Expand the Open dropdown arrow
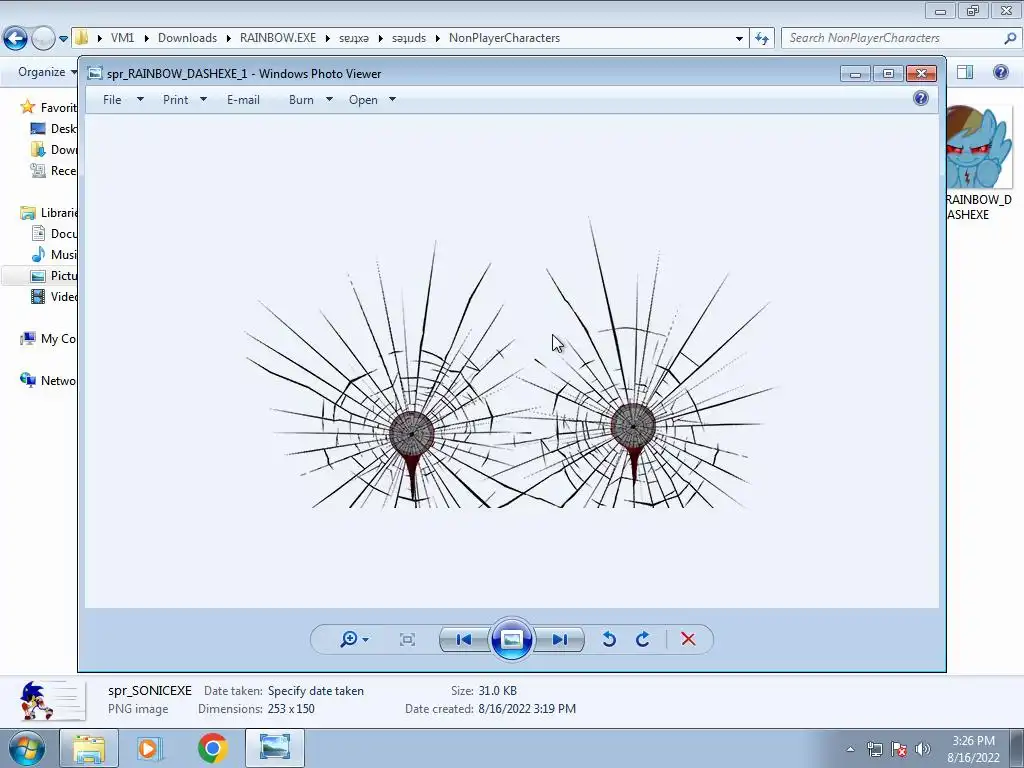Screen dimensions: 1024x768 click(x=392, y=99)
